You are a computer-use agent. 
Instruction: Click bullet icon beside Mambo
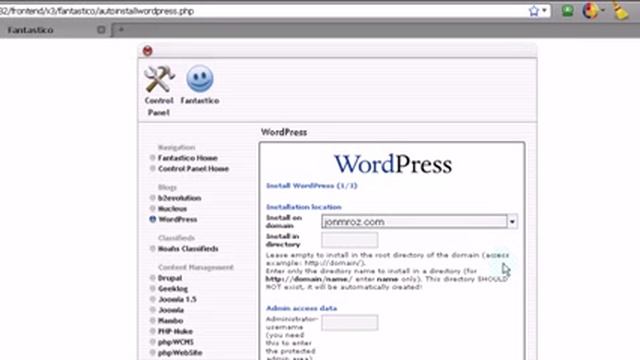tap(153, 320)
